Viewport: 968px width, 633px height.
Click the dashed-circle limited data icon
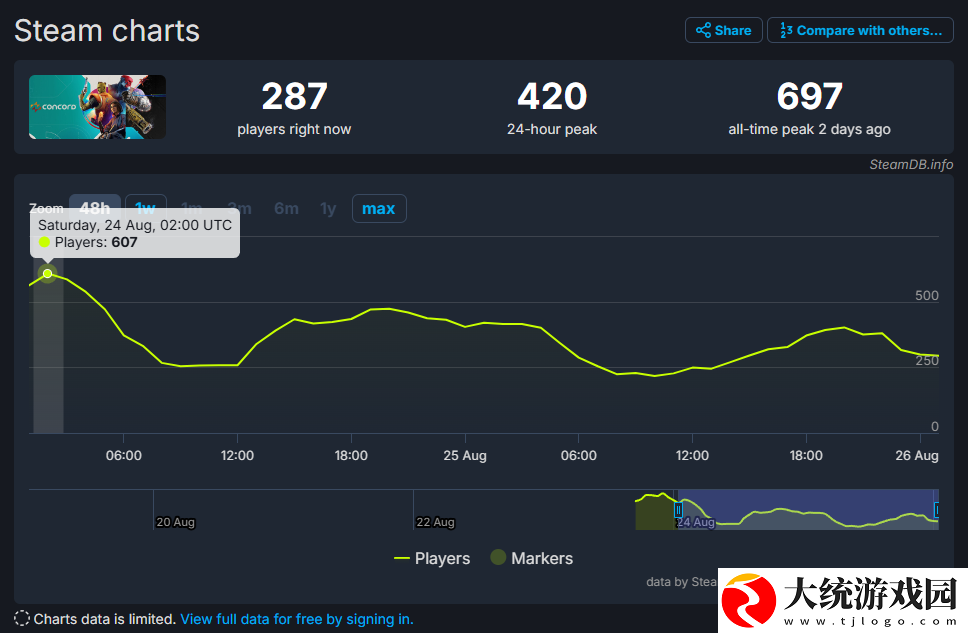point(22,618)
